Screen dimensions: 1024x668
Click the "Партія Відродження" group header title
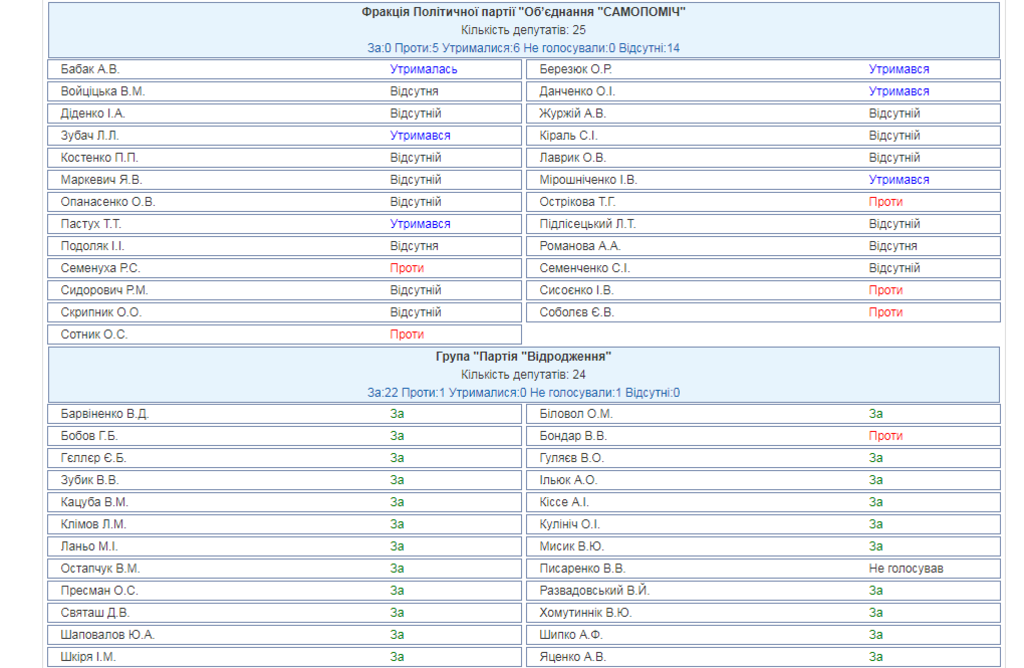(523, 356)
